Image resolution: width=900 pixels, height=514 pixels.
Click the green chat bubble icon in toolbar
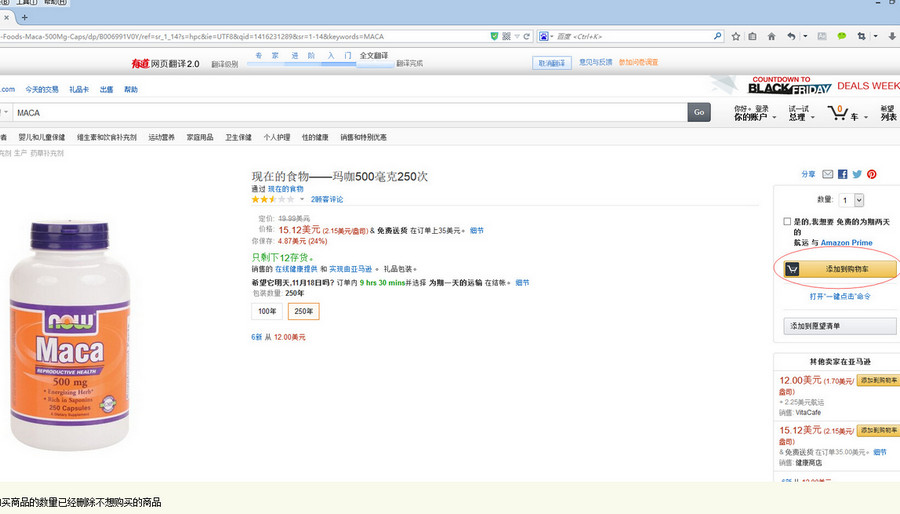click(x=841, y=36)
